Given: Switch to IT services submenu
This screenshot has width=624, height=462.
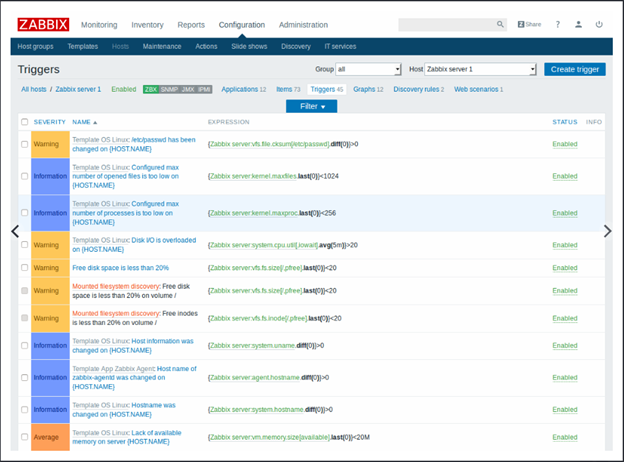Looking at the screenshot, I should click(340, 47).
